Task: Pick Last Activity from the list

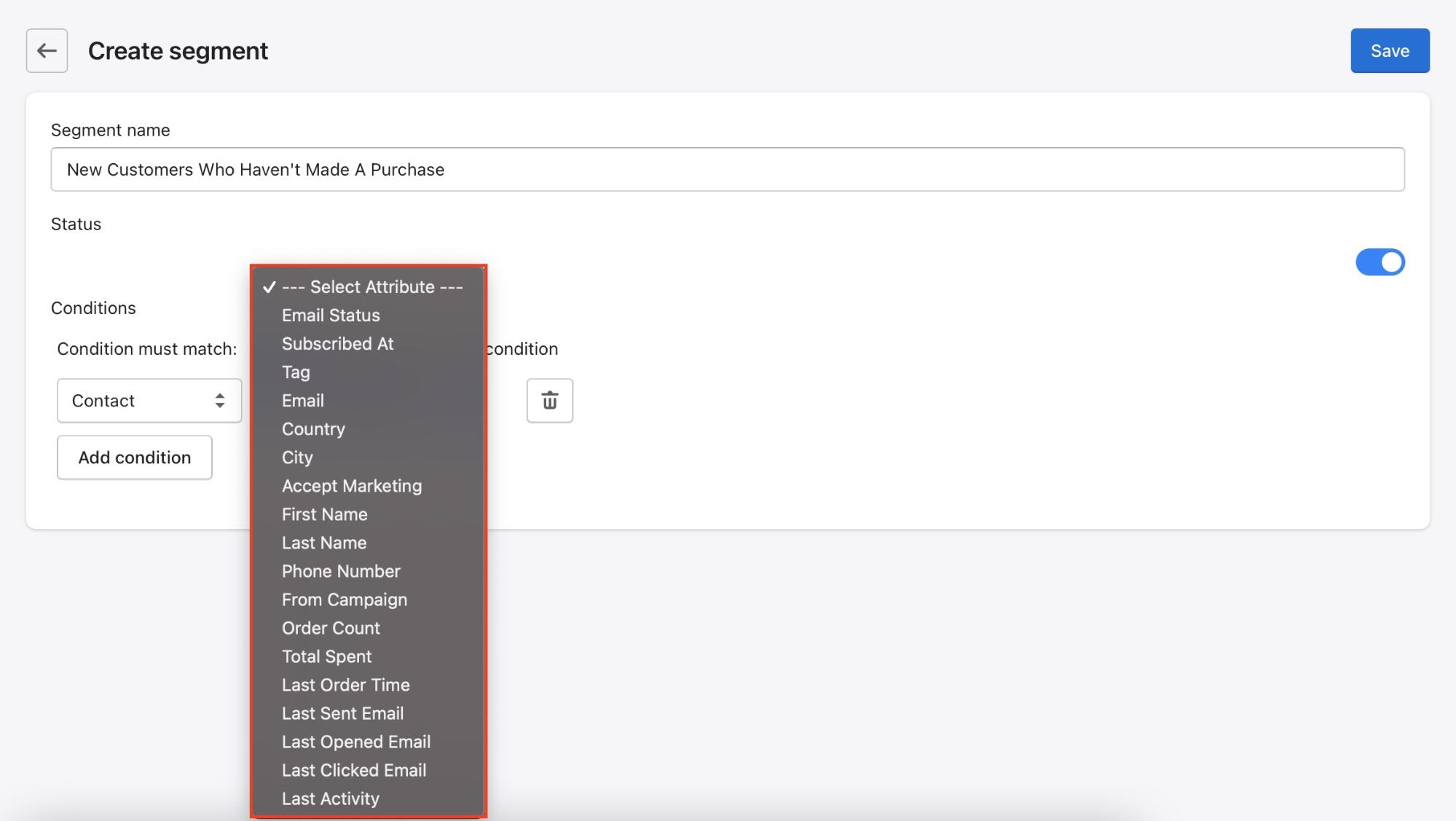Action: [x=368, y=798]
